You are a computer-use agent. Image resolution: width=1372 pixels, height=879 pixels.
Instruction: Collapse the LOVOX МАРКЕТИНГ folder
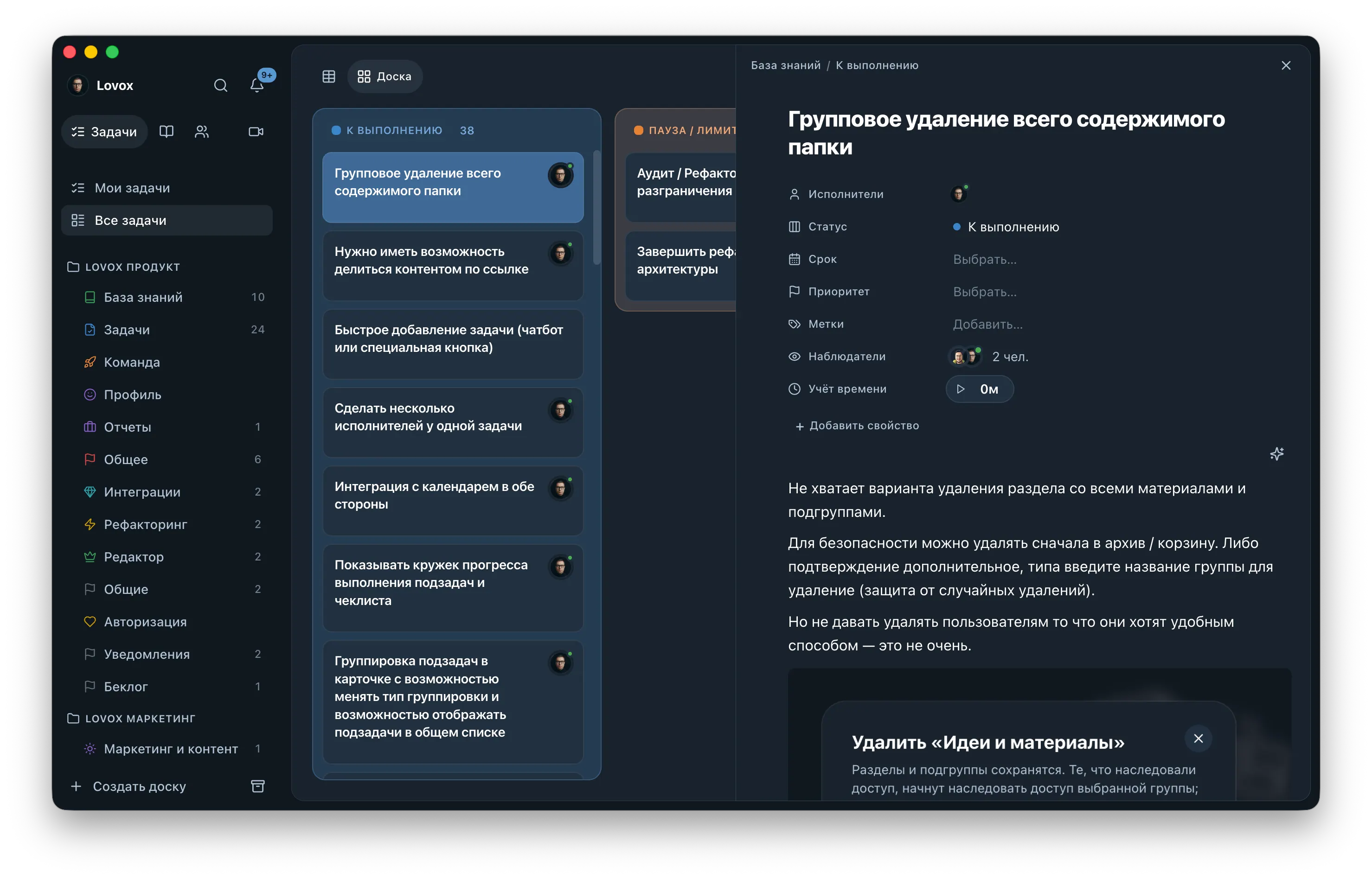[x=131, y=718]
